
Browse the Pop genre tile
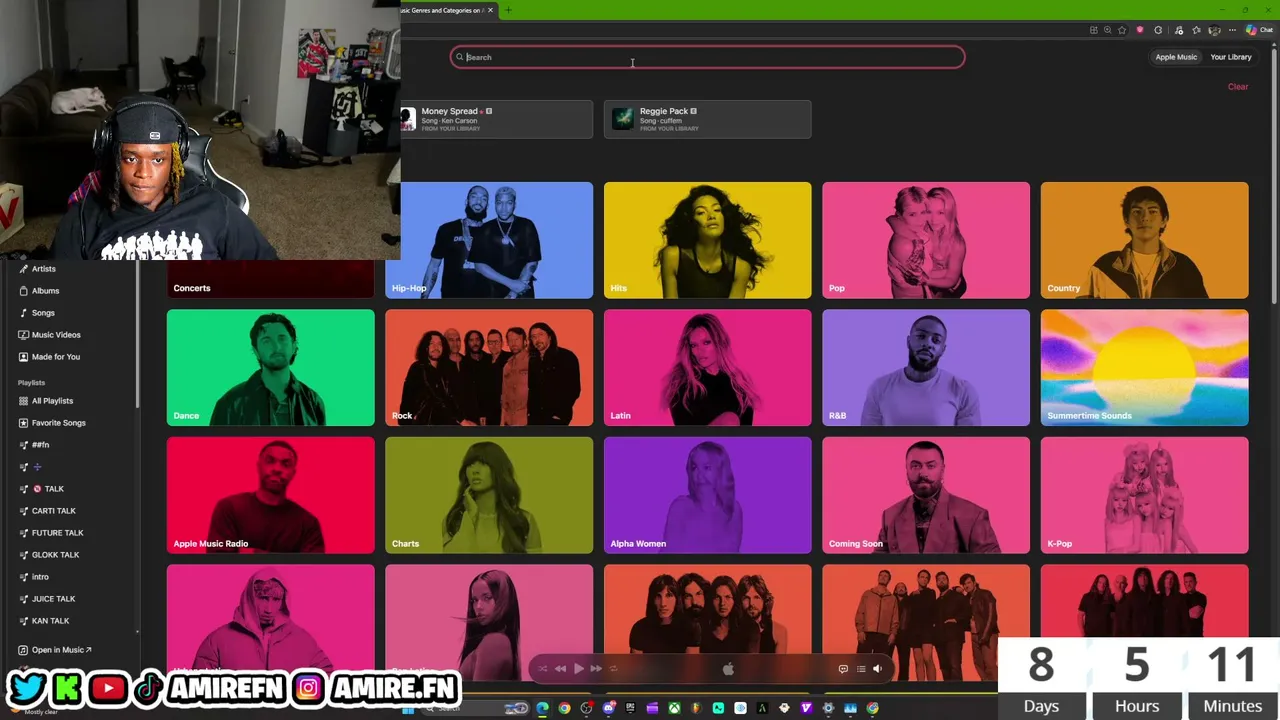click(x=926, y=240)
